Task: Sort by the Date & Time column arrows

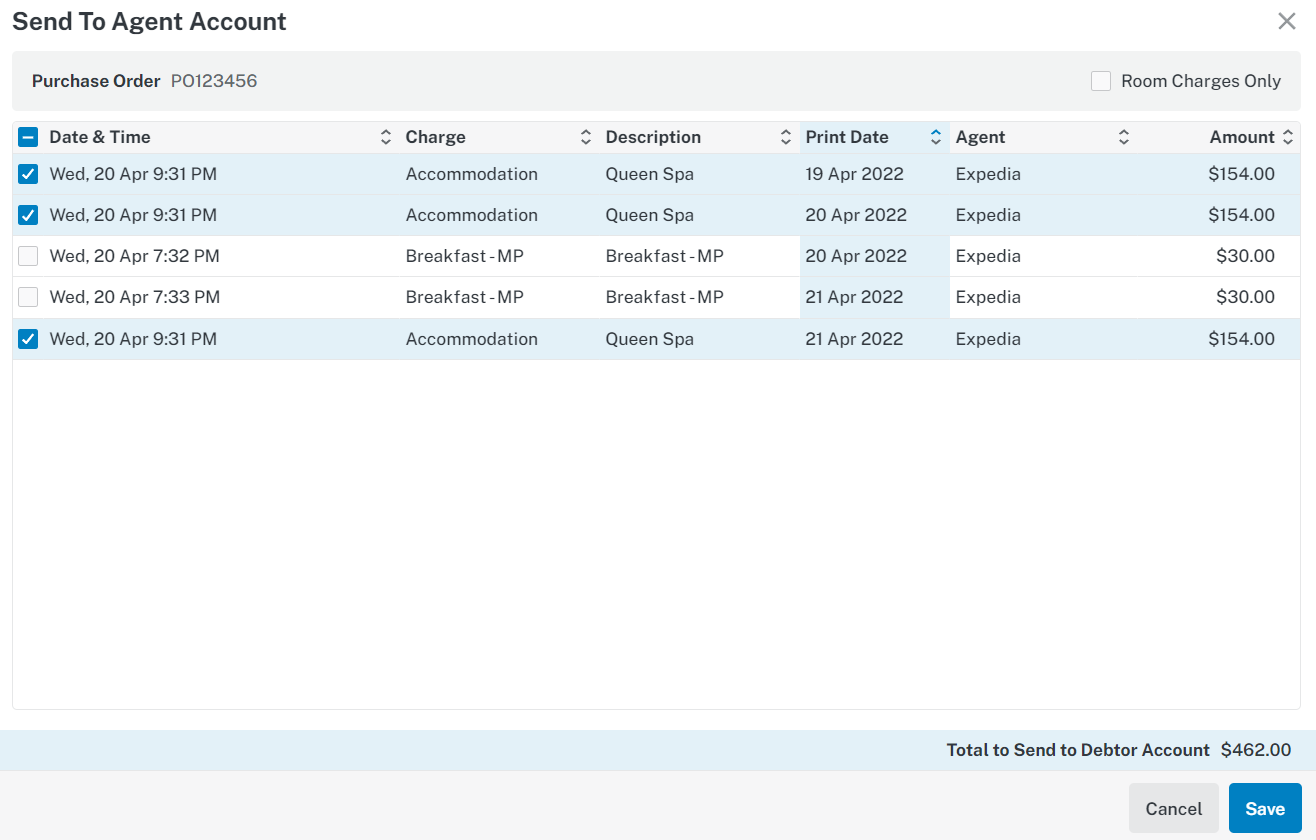Action: coord(386,138)
